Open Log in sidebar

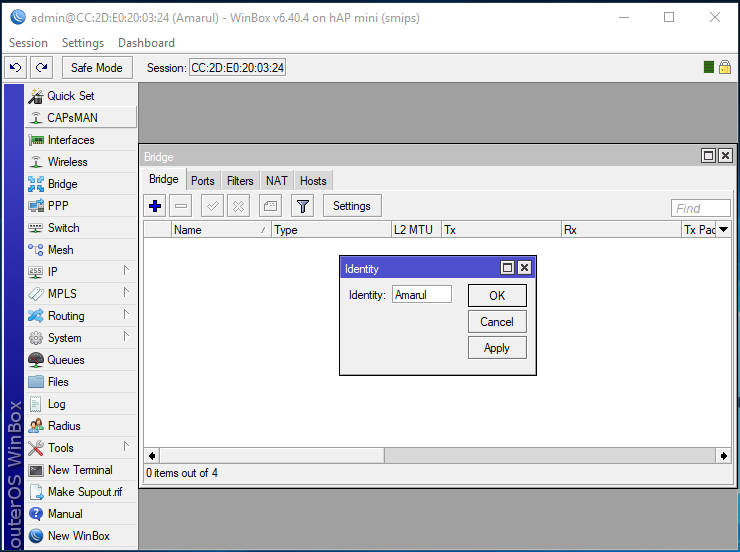(x=81, y=404)
